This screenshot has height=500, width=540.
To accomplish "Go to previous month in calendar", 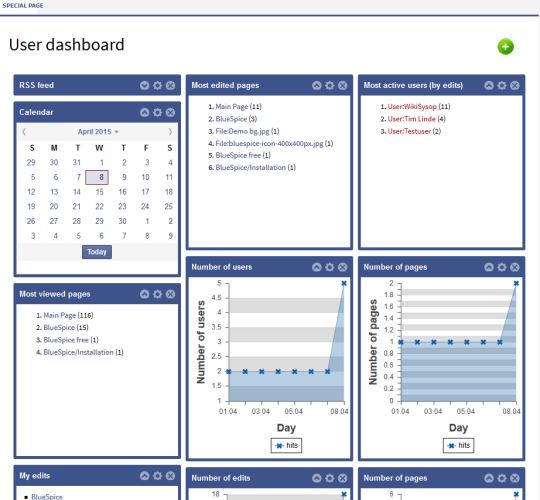I will [x=24, y=132].
